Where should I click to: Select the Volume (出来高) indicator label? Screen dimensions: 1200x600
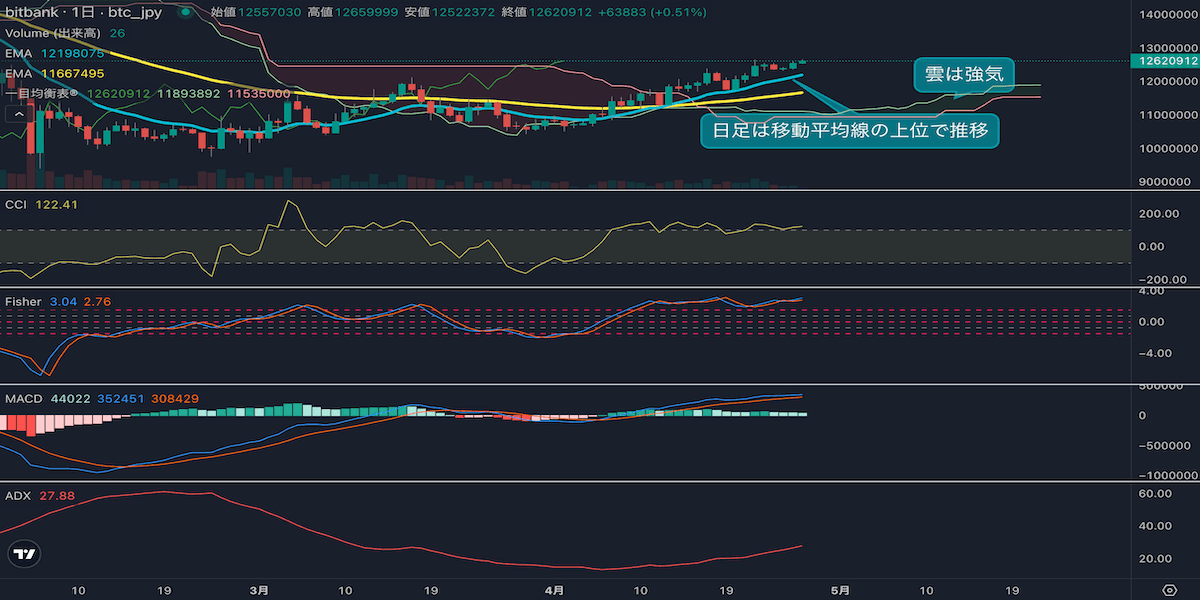54,33
